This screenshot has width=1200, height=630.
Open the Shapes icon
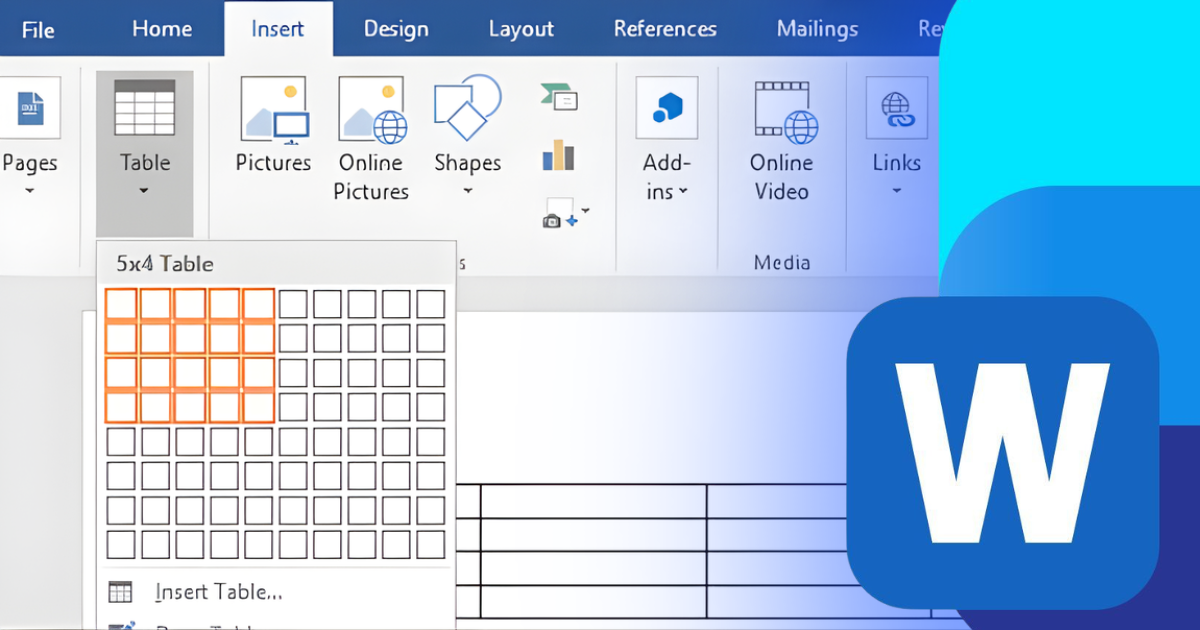click(467, 107)
